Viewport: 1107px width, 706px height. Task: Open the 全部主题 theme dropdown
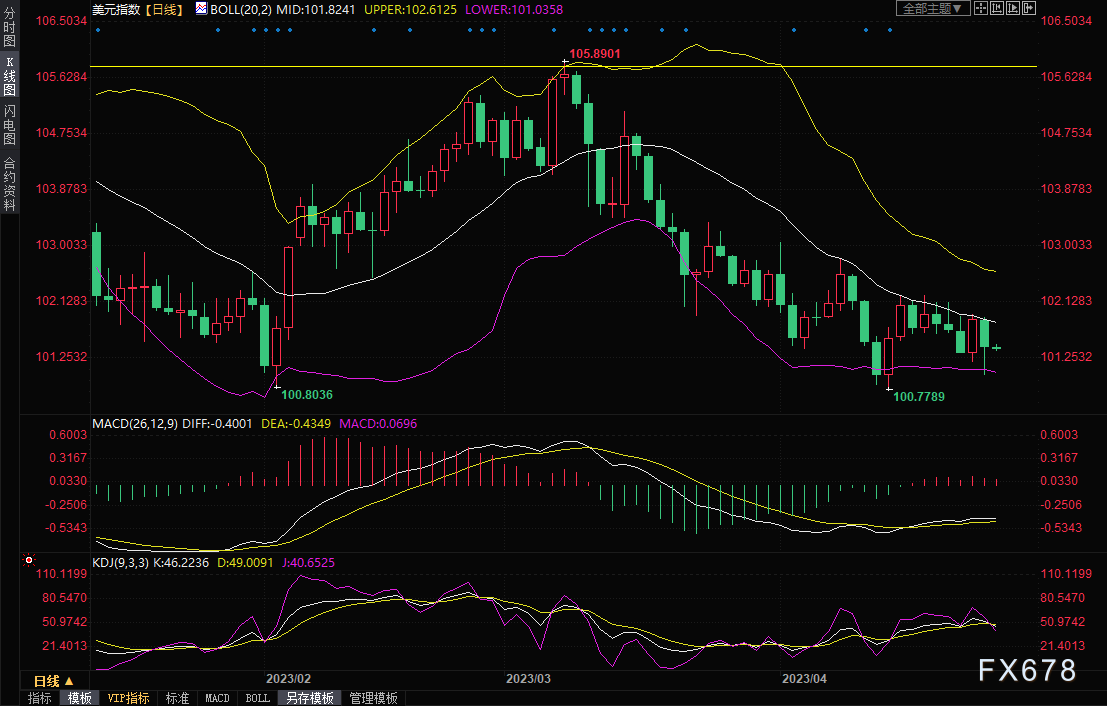pyautogui.click(x=930, y=9)
